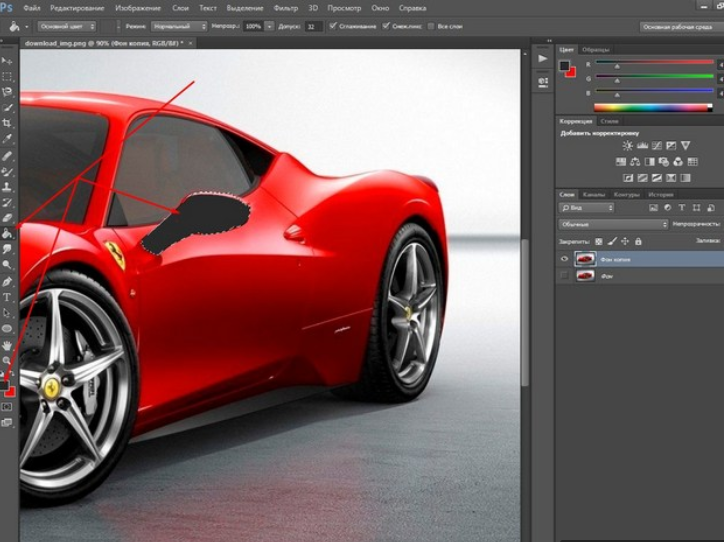Image resolution: width=725 pixels, height=542 pixels.
Task: Click the lock-all padlock icon in Layers
Action: point(637,241)
